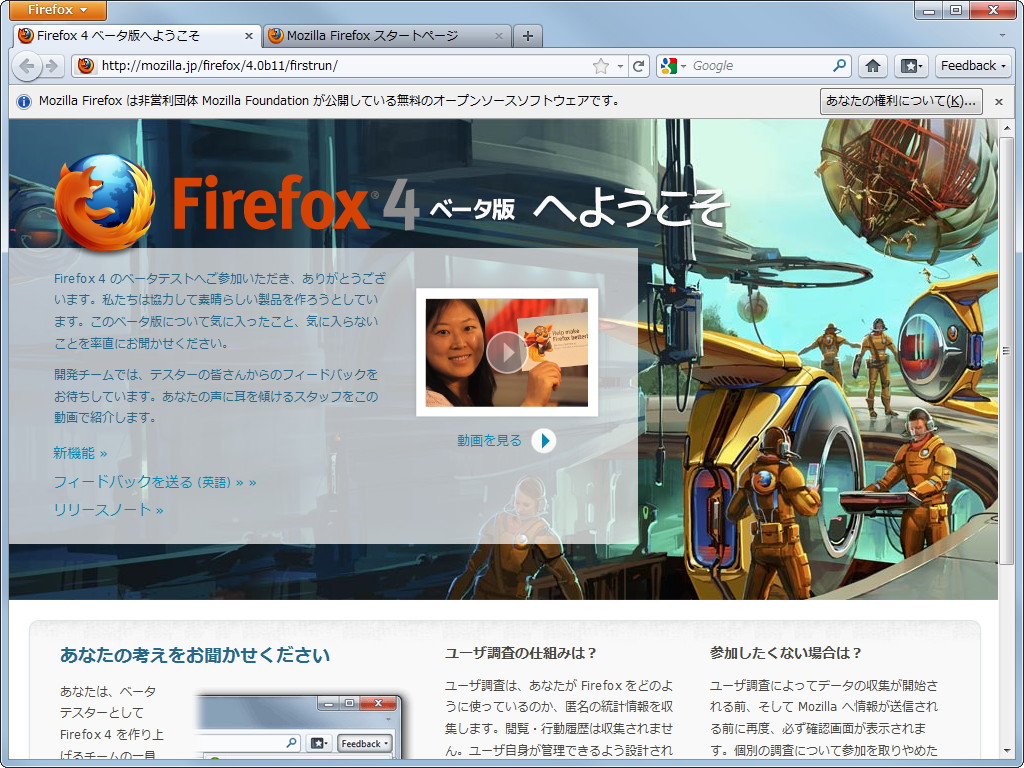Open the Bookmarks button next to Home
This screenshot has width=1024, height=768.
pos(911,66)
